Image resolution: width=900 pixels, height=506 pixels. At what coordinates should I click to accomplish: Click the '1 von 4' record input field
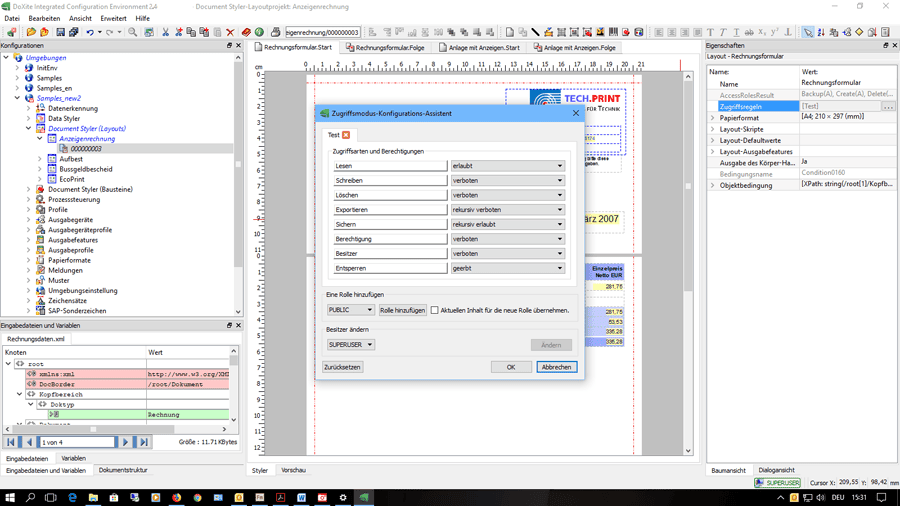coord(77,442)
